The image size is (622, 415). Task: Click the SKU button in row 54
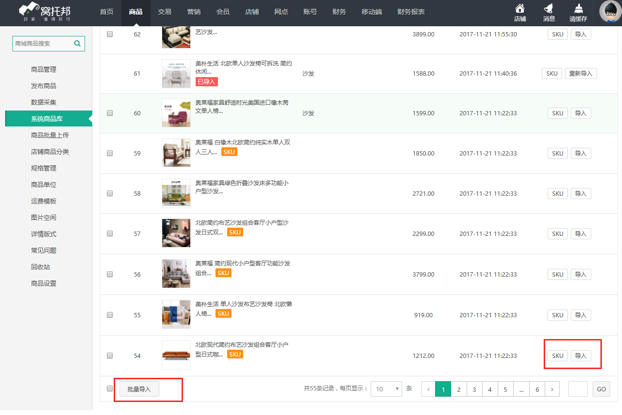coord(557,355)
